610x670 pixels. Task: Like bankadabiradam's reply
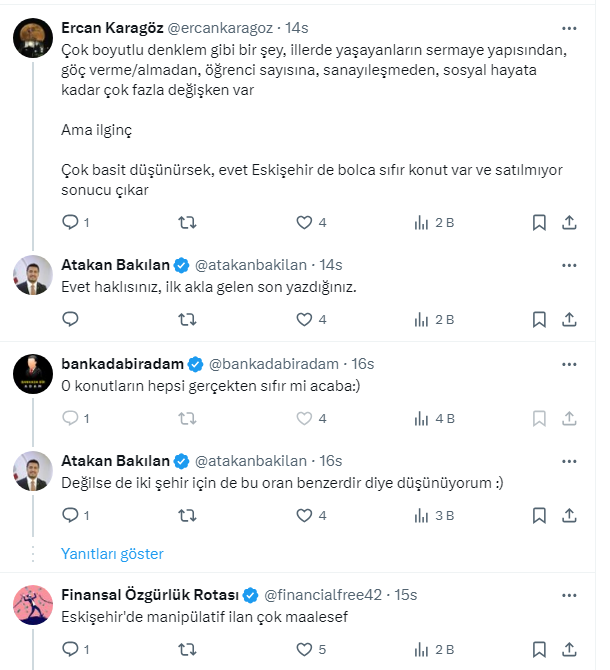pos(304,418)
